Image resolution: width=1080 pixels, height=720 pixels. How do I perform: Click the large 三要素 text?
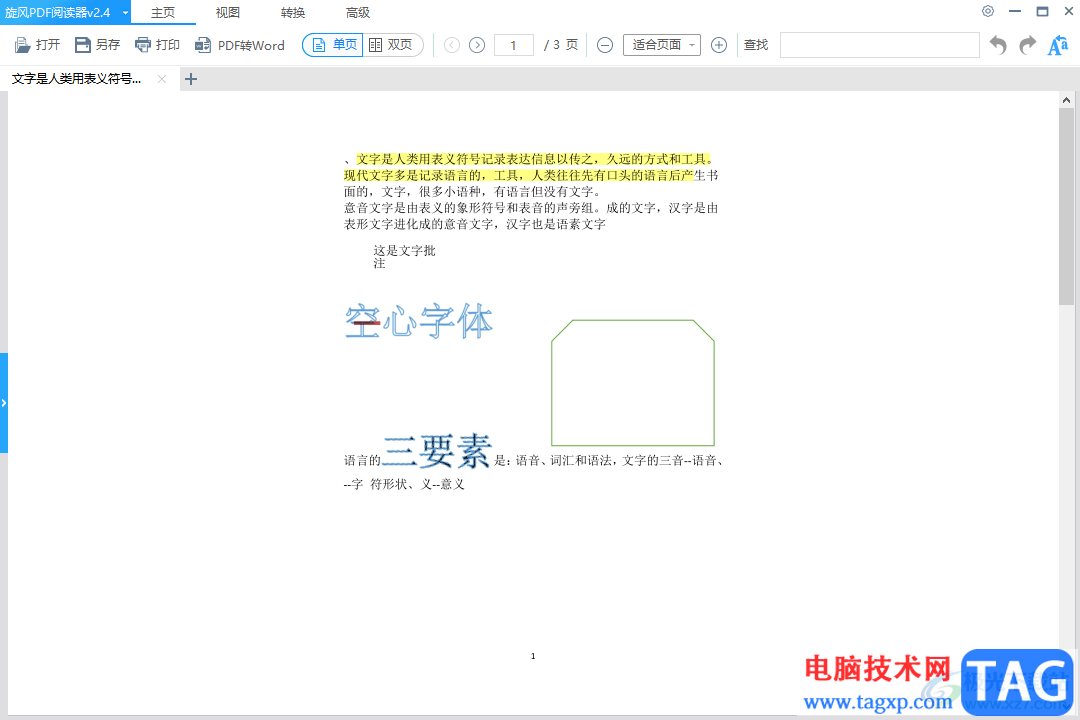pyautogui.click(x=437, y=451)
